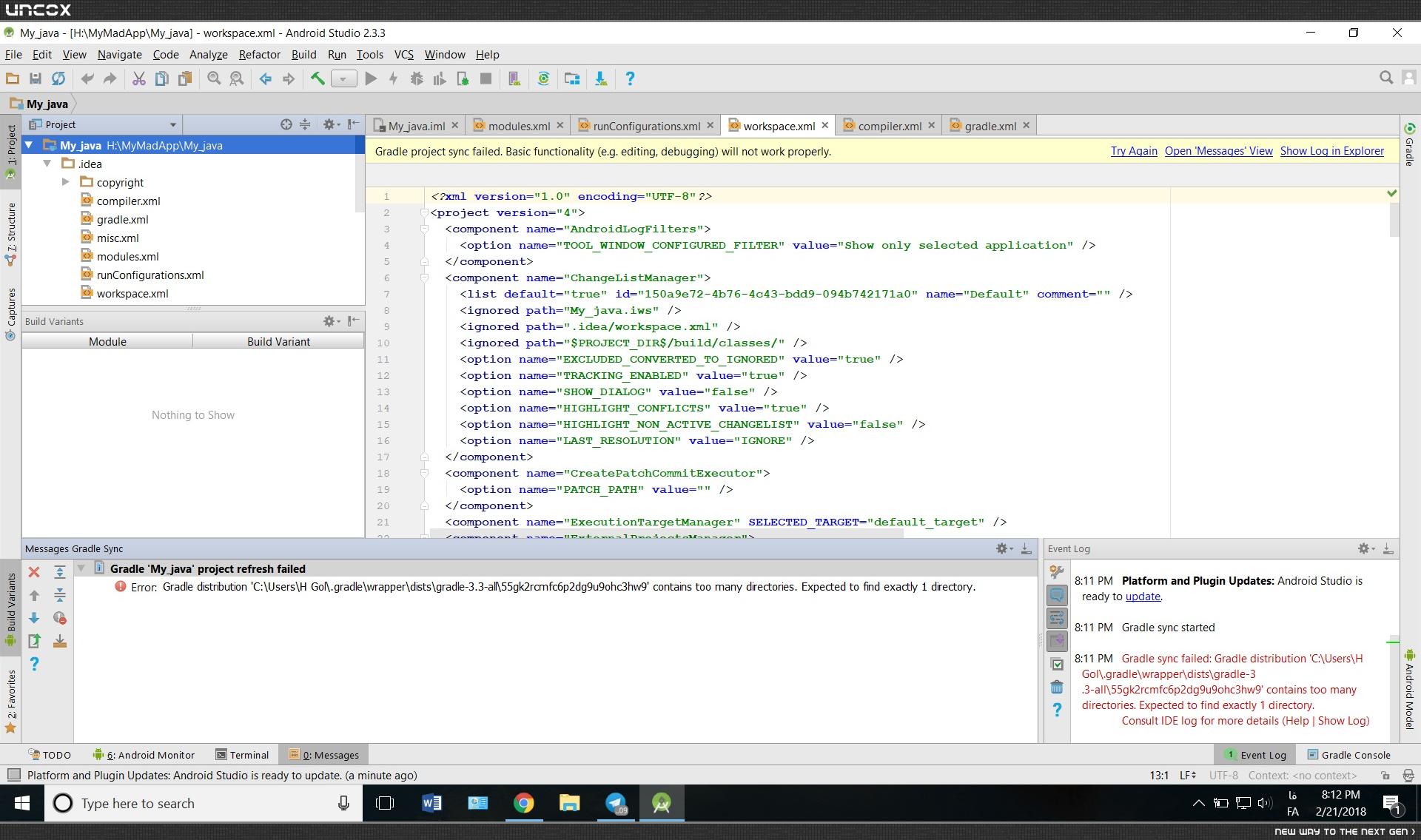This screenshot has height=840, width=1421.
Task: Click the Redo arrow icon
Action: [x=110, y=78]
